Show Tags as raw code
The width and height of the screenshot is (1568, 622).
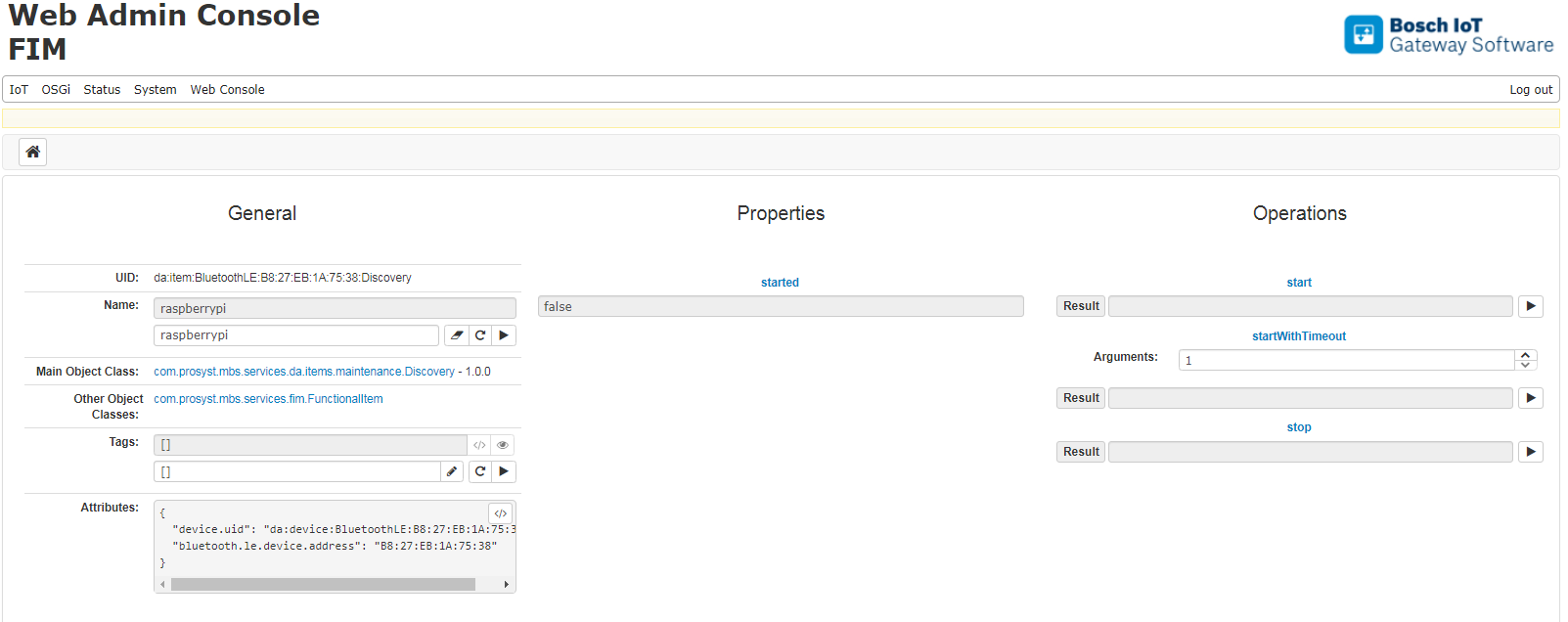click(x=479, y=445)
